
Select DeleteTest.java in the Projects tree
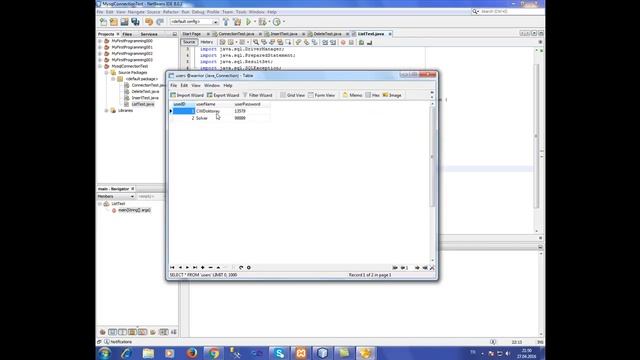point(145,91)
